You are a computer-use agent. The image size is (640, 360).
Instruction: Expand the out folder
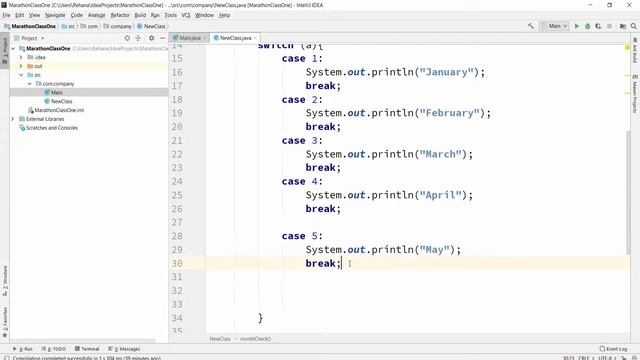(21, 66)
